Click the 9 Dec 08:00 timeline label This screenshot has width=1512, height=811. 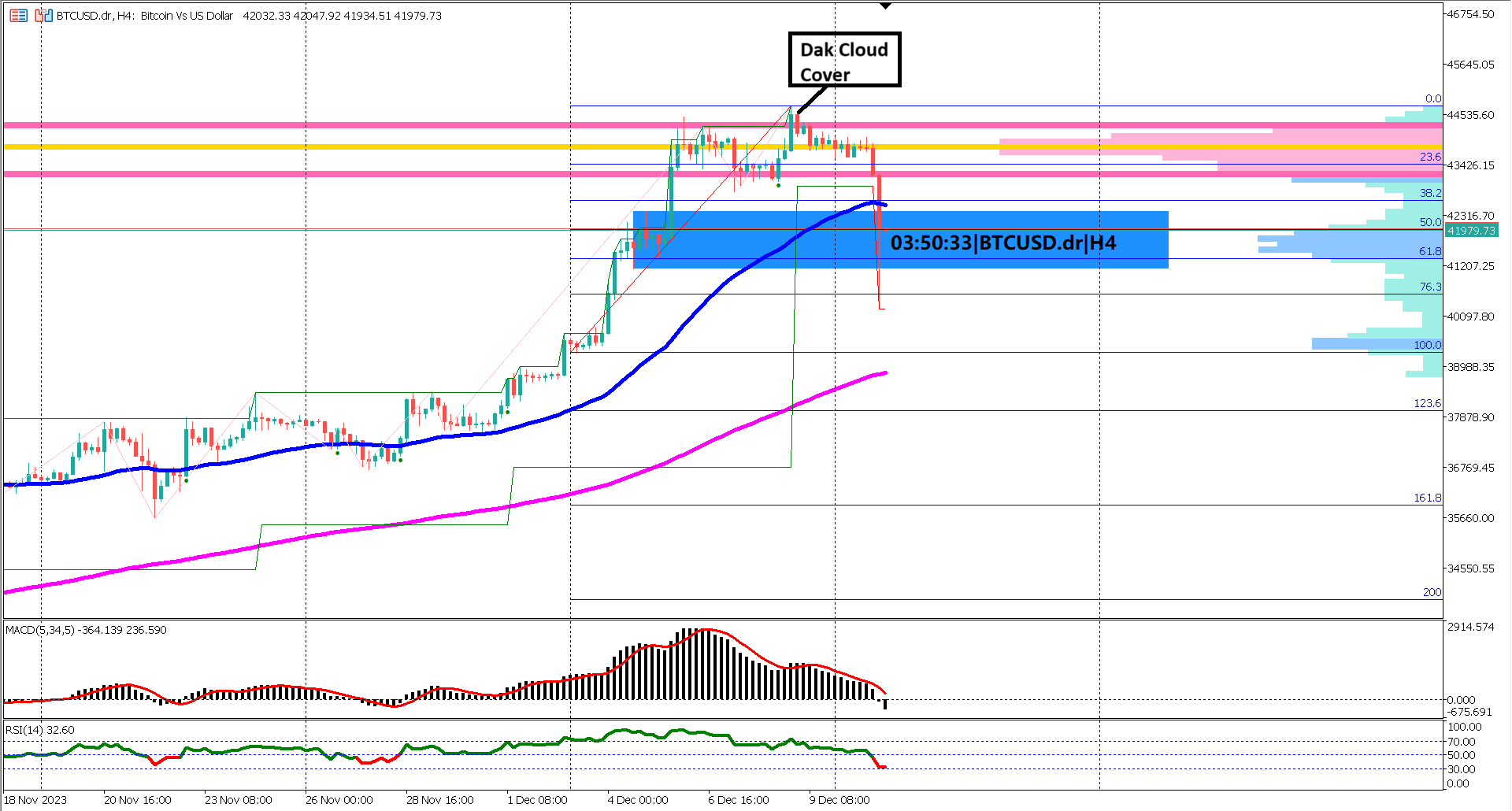point(839,800)
